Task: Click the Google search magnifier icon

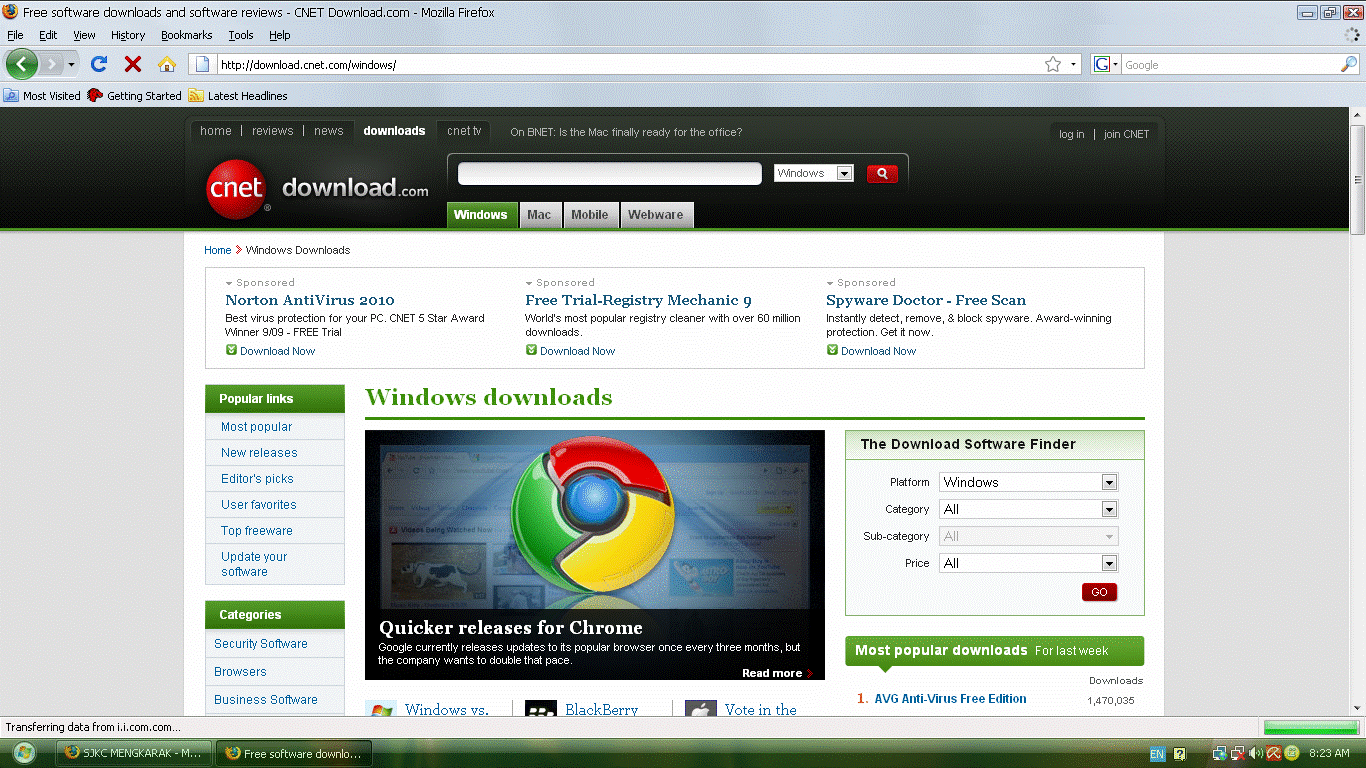Action: (1349, 64)
